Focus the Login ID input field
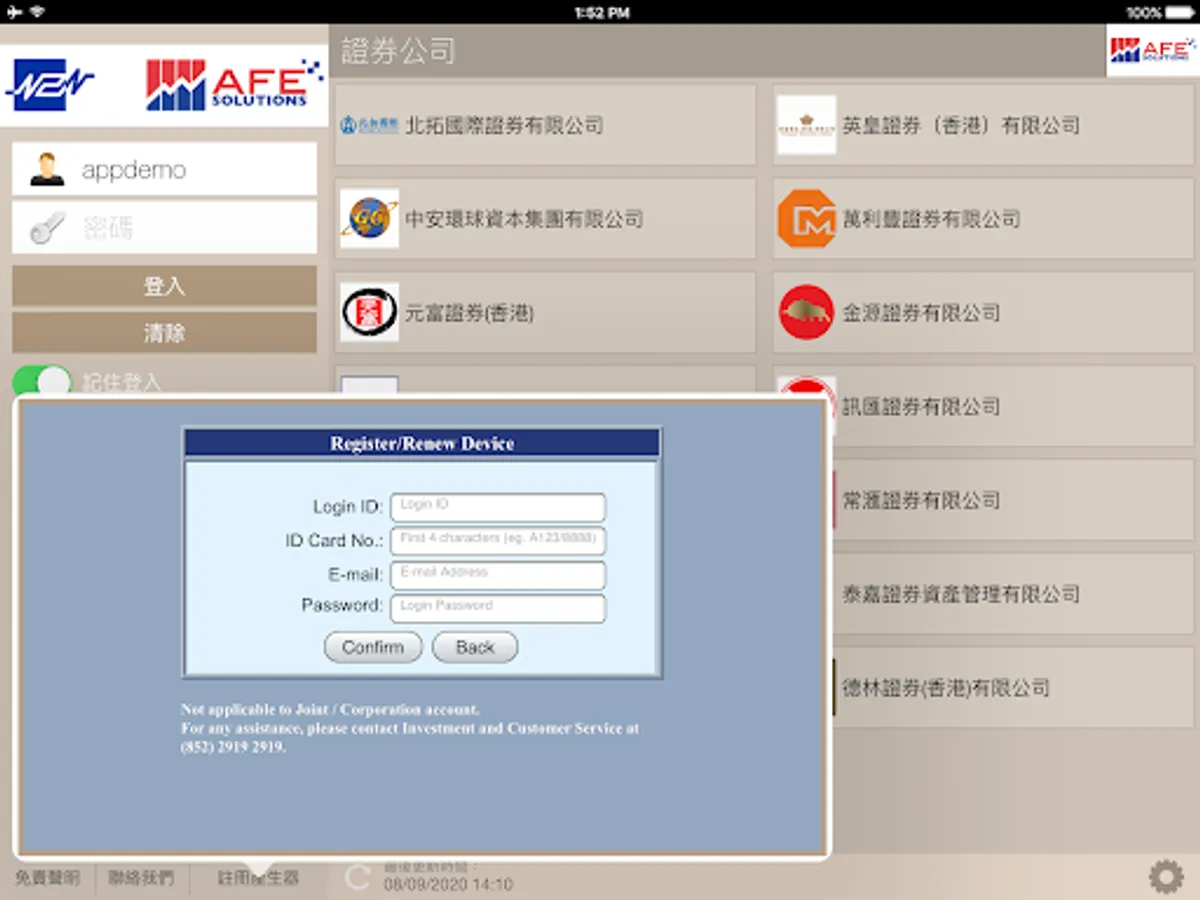 coord(498,507)
